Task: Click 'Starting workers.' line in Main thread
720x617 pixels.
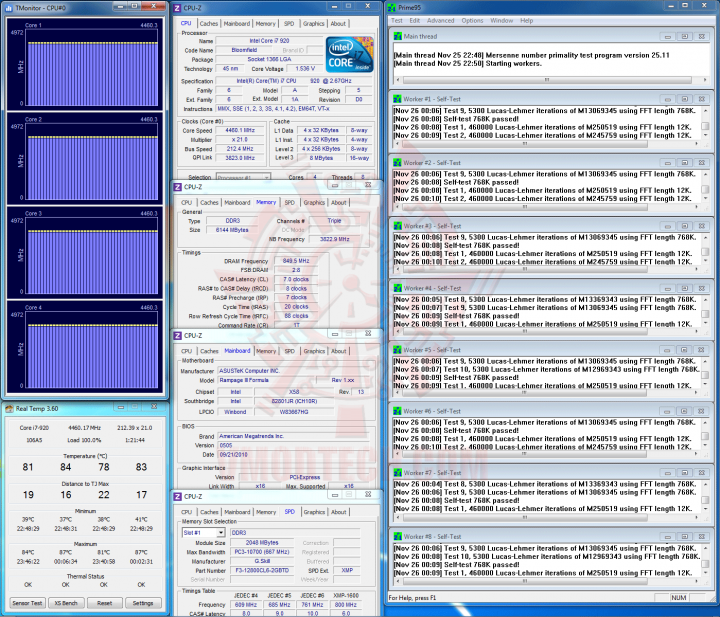Action: [513, 63]
